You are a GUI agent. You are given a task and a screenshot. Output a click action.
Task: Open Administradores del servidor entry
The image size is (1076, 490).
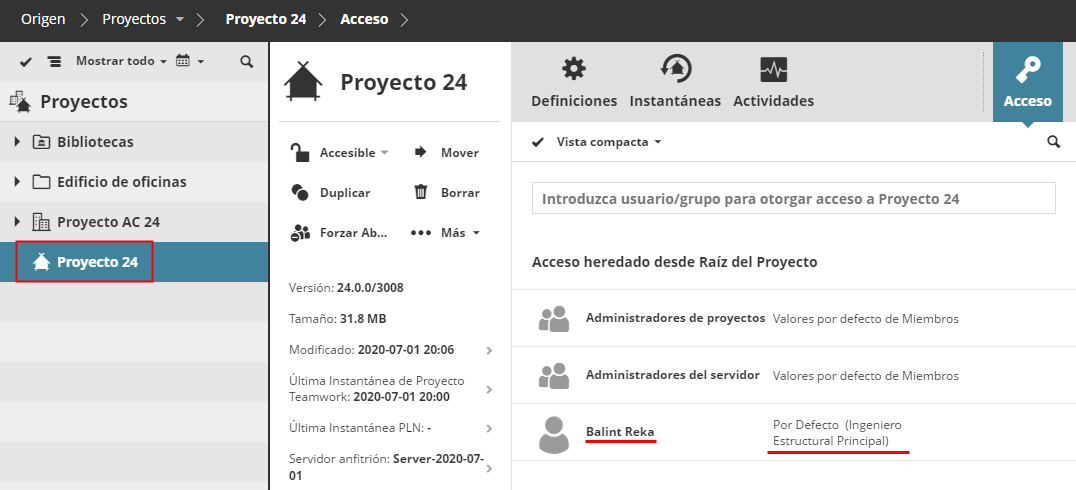672,375
